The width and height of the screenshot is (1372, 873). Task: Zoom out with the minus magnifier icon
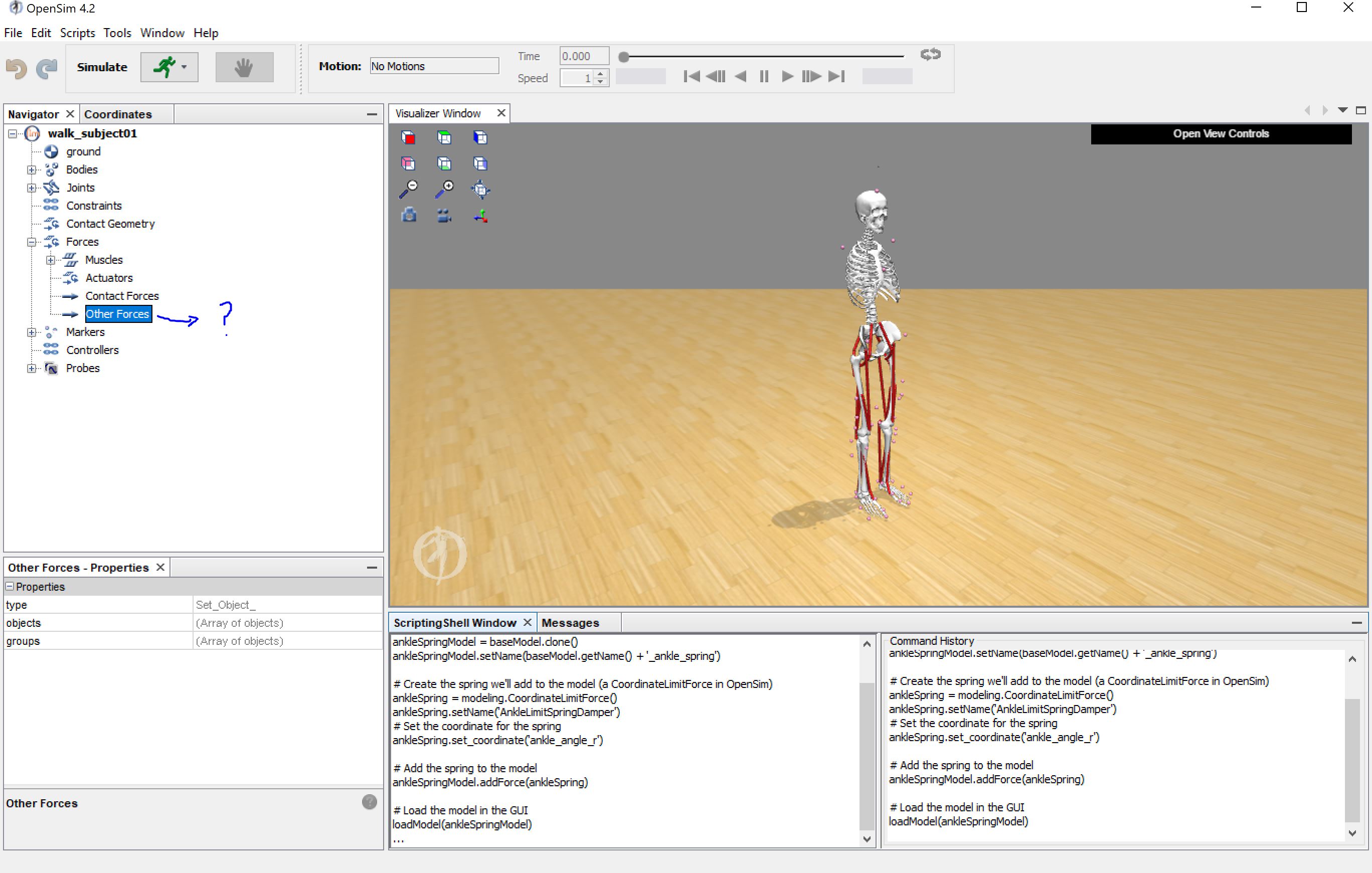click(408, 189)
